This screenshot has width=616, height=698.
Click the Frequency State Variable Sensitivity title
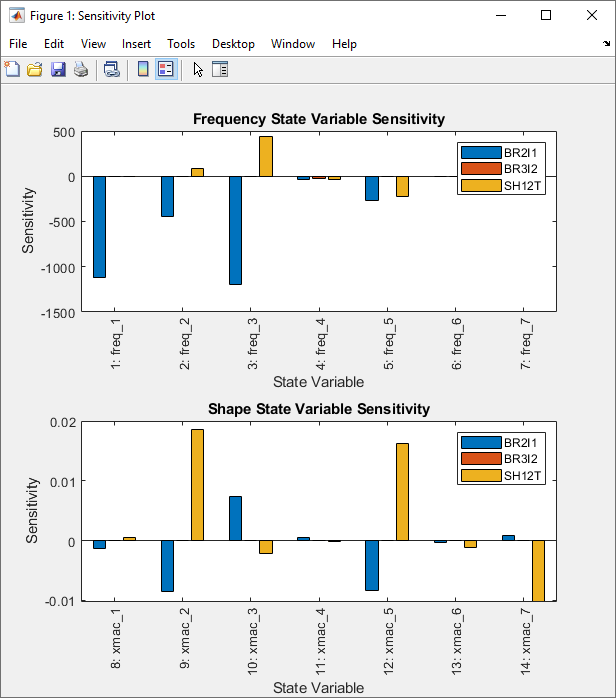(319, 119)
